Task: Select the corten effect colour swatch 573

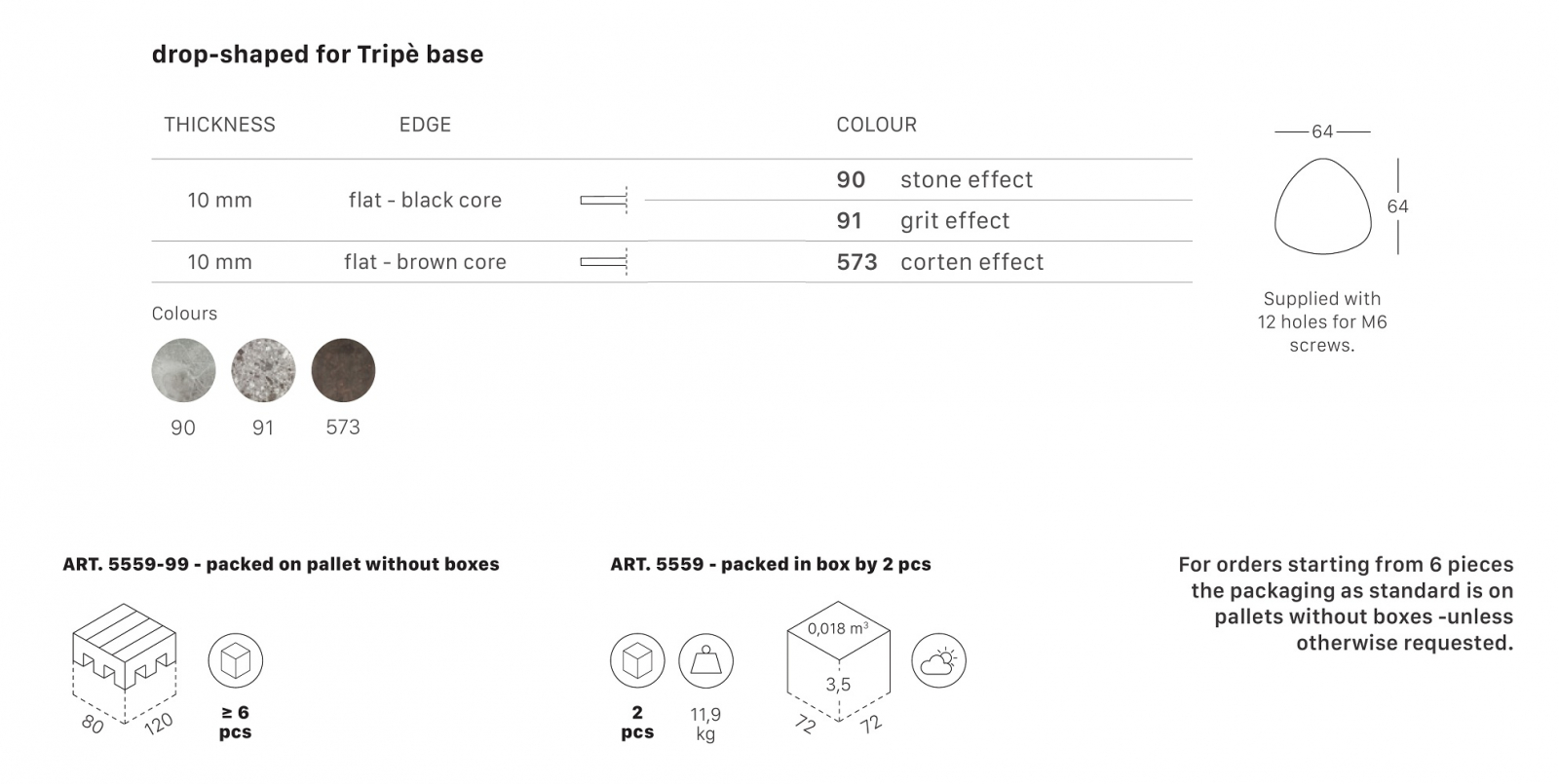Action: click(x=343, y=370)
